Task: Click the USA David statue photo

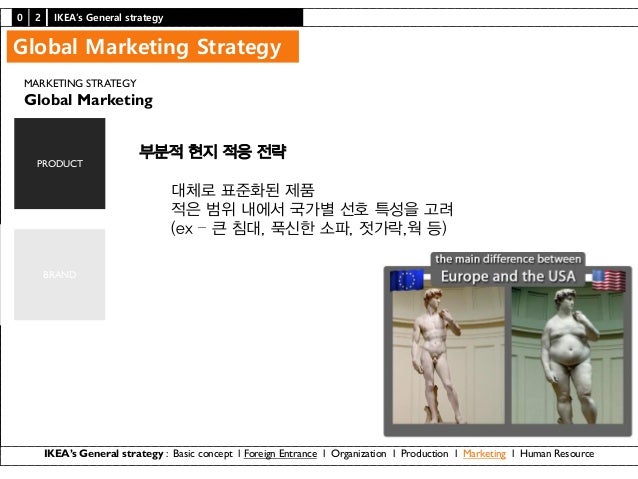Action: 567,356
